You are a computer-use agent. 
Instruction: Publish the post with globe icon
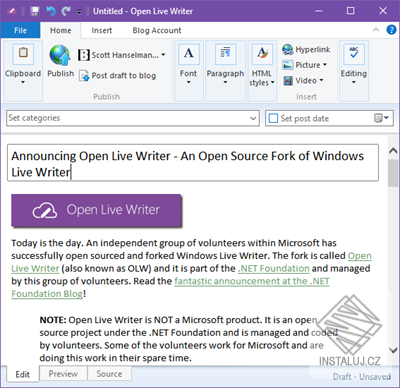(60, 61)
